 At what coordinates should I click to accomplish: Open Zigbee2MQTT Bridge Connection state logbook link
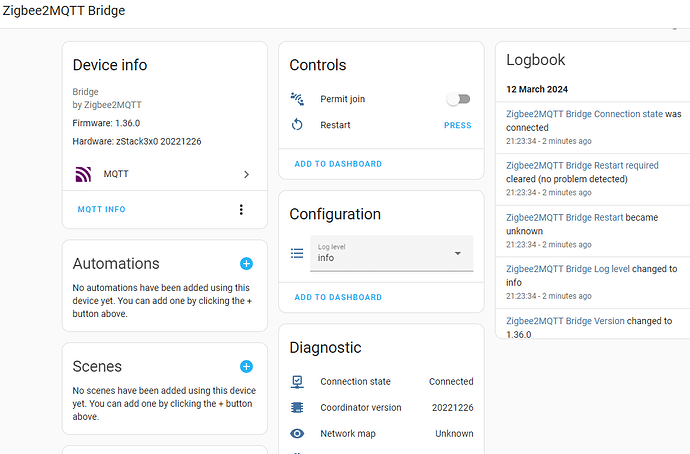point(584,114)
